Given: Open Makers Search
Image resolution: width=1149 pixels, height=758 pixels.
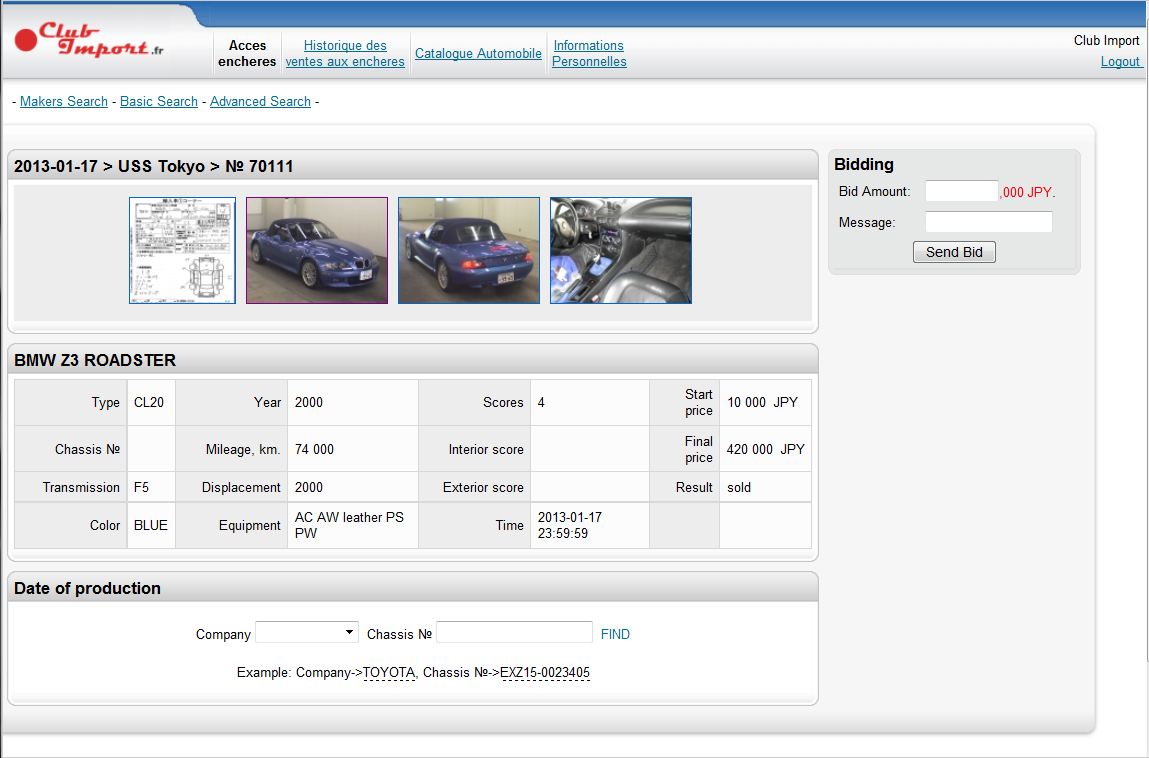Looking at the screenshot, I should tap(64, 102).
